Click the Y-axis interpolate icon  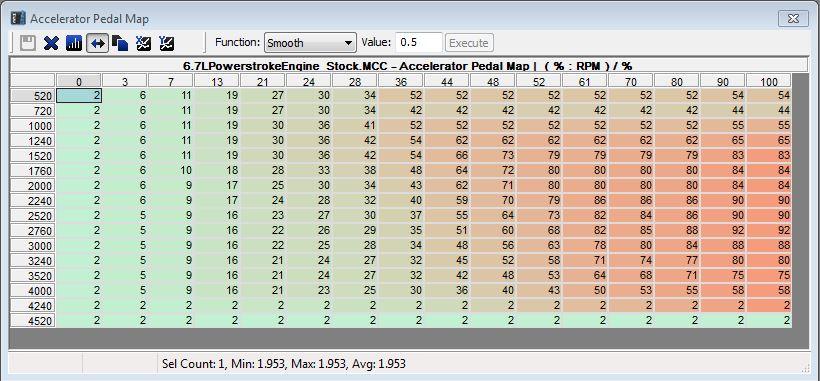[166, 43]
